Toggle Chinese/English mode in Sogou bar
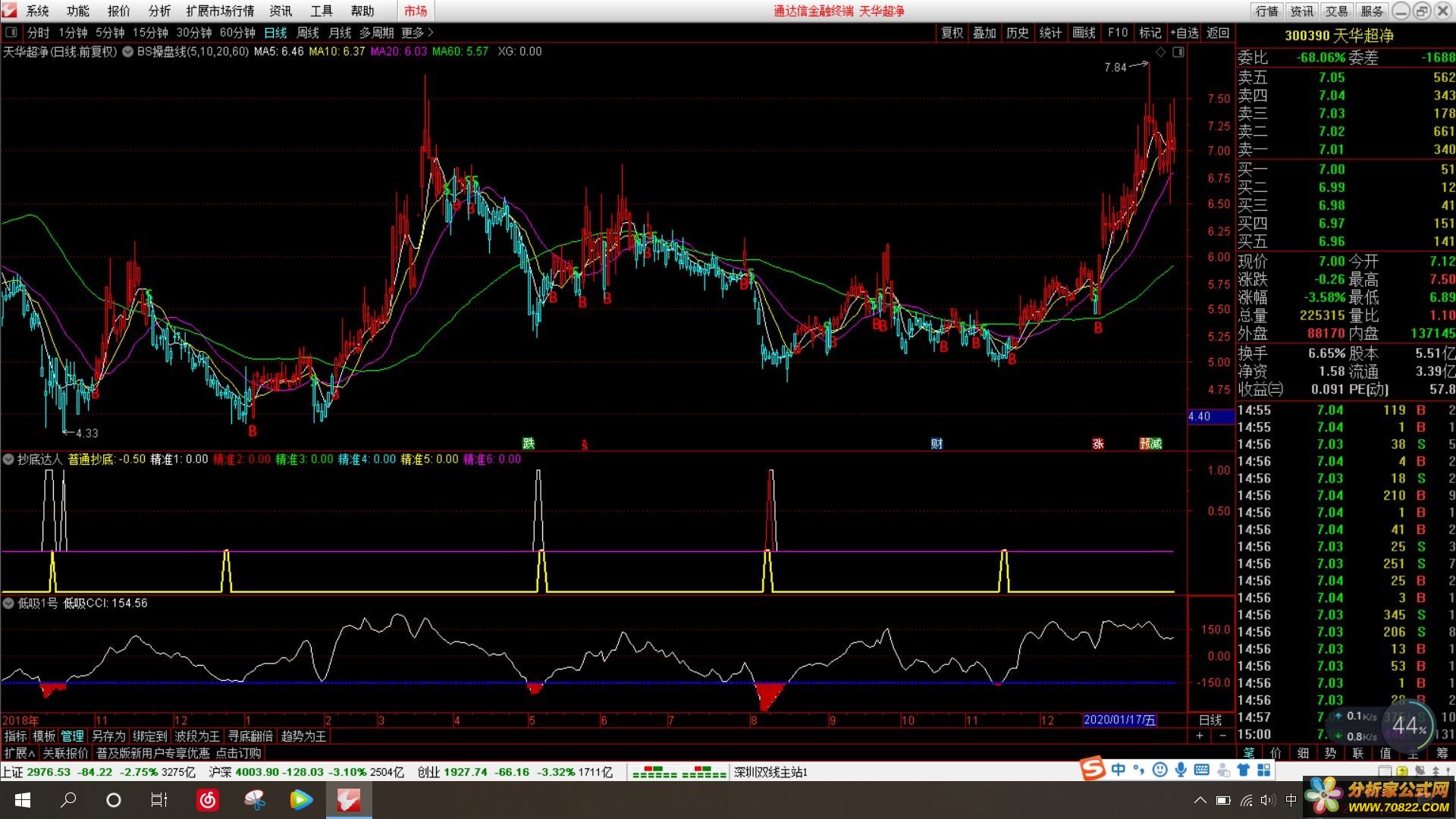The image size is (1456, 819). tap(1119, 770)
